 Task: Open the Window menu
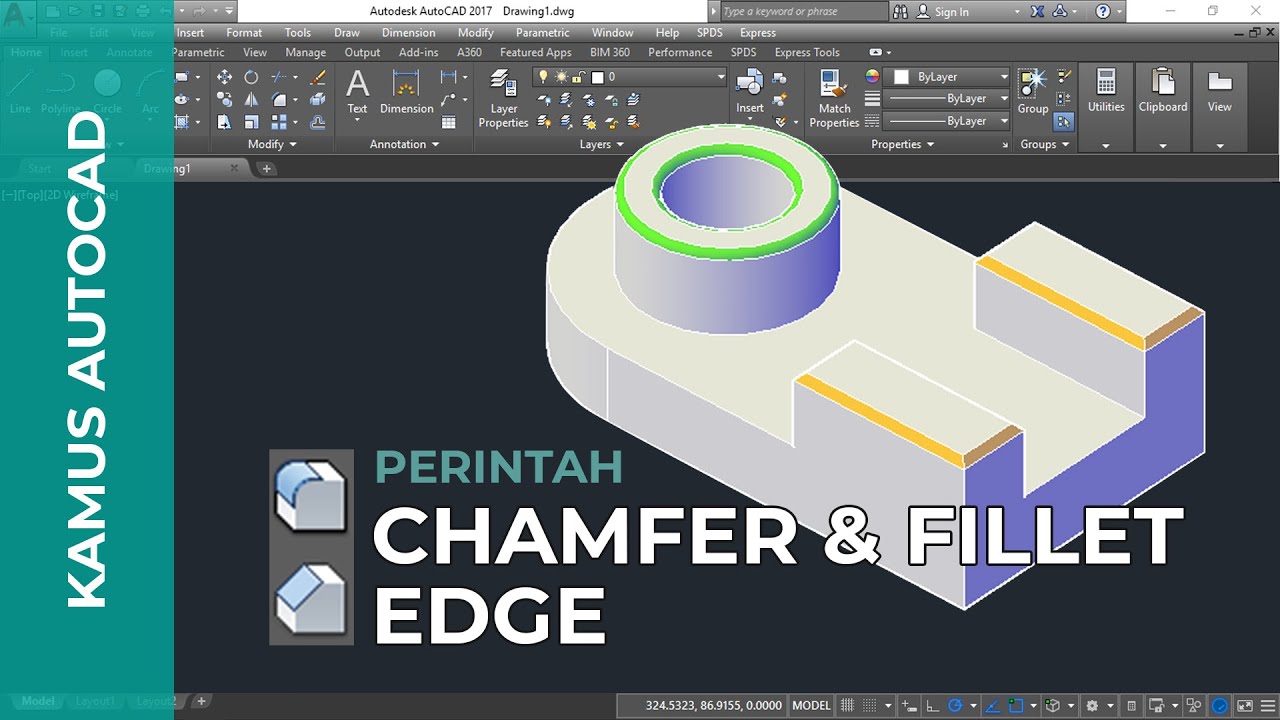(612, 33)
